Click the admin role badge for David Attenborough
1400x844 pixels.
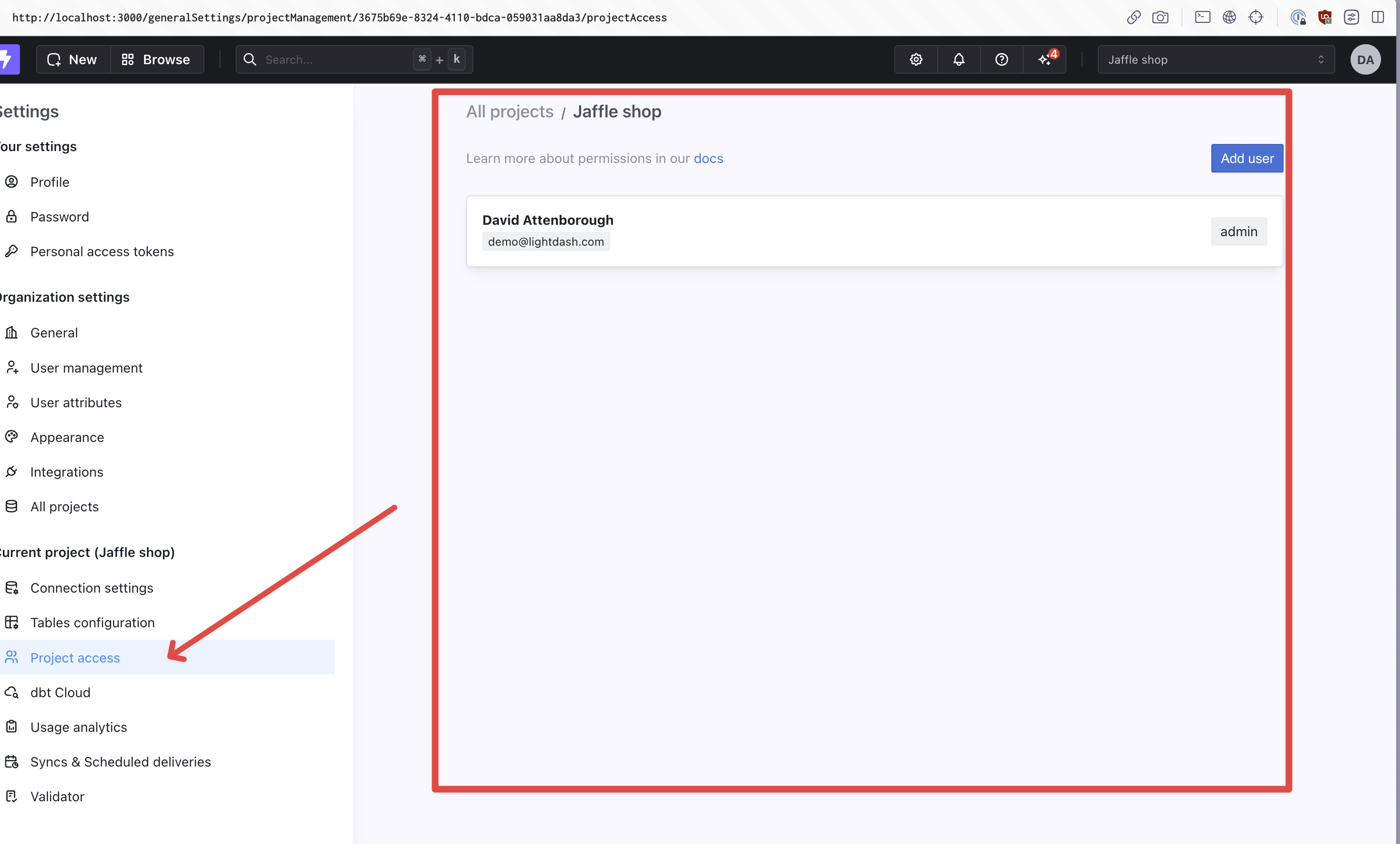click(x=1238, y=231)
